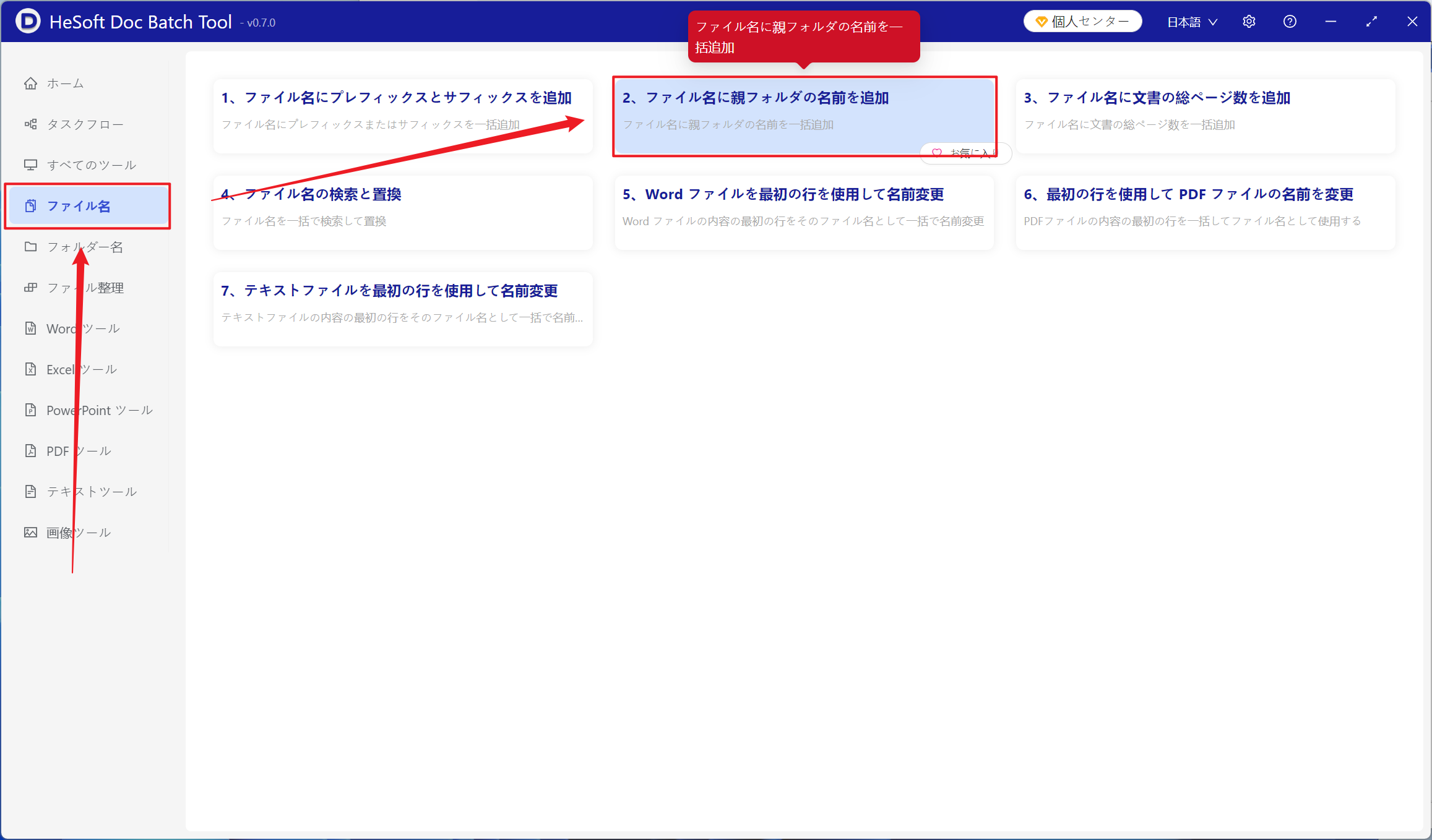Click the PDF tool document icon
Screen dimensions: 1432x840
pos(30,451)
